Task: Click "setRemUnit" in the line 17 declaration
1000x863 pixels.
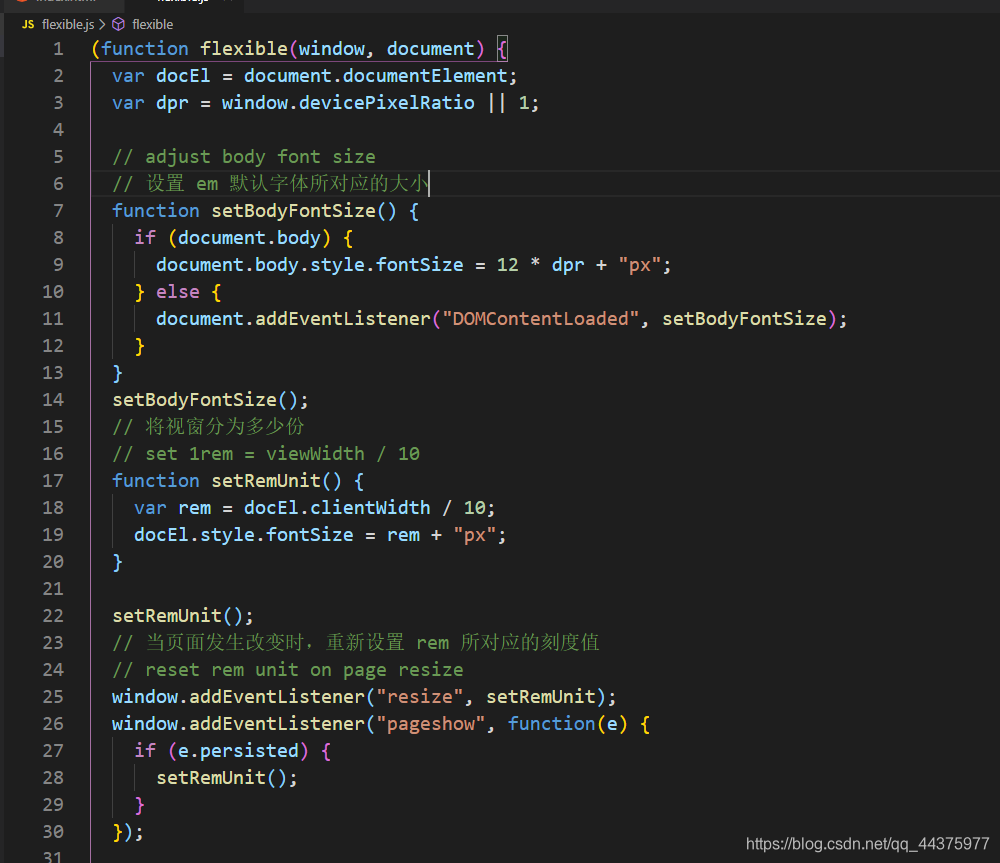Action: (x=266, y=481)
